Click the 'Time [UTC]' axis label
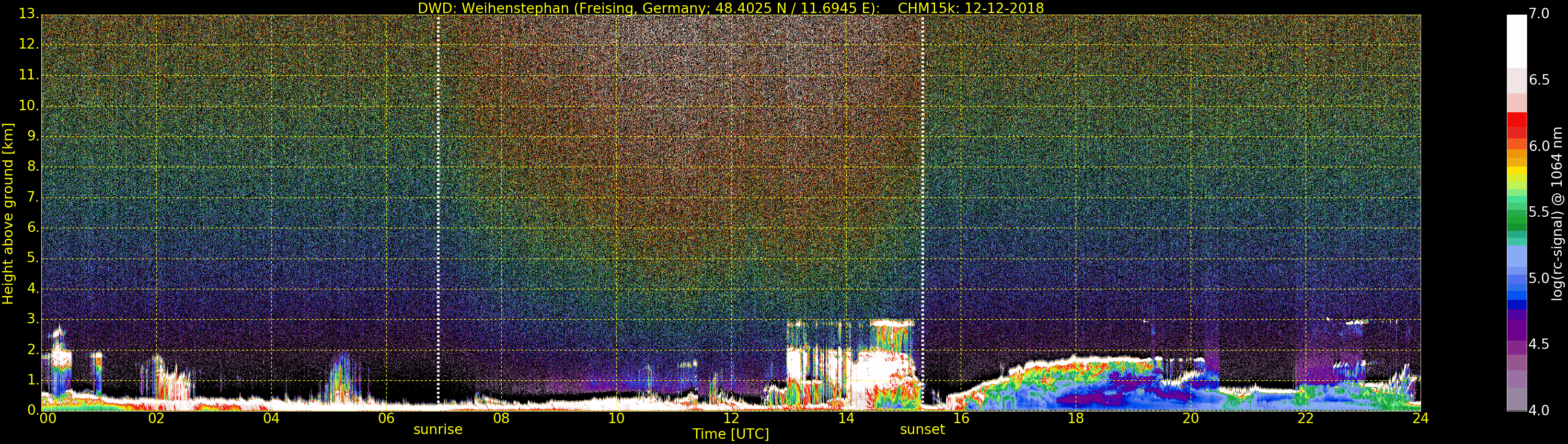The width and height of the screenshot is (1568, 444). [x=731, y=434]
